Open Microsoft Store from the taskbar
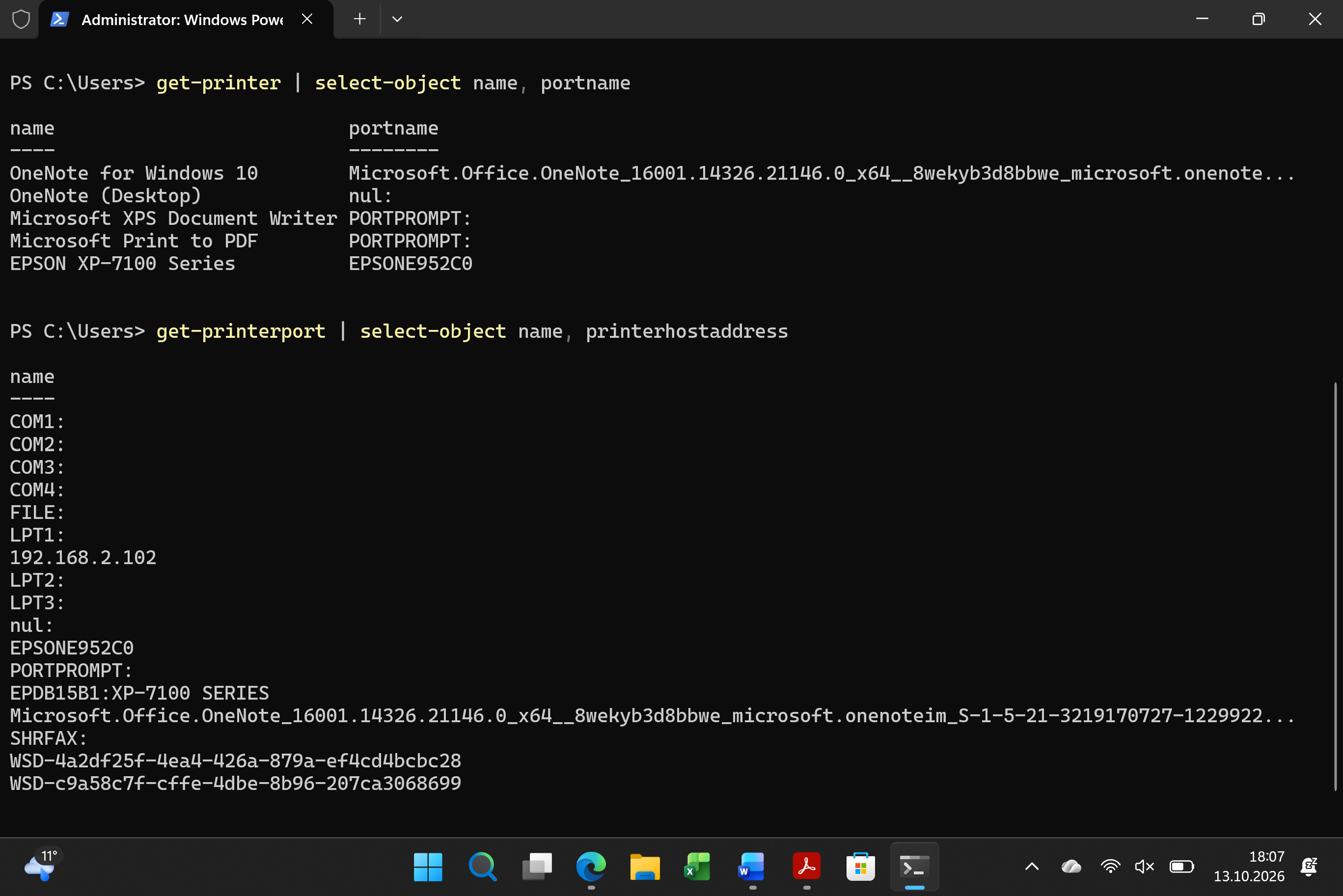Viewport: 1343px width, 896px height. click(x=860, y=867)
